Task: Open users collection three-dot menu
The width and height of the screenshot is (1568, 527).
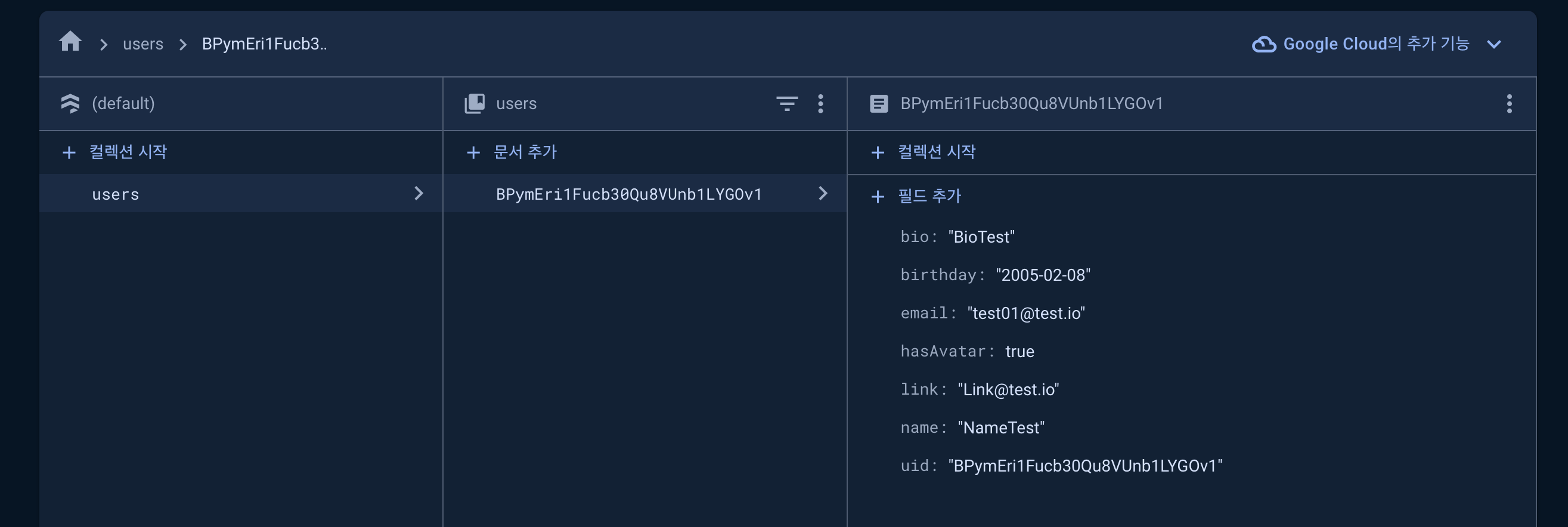Action: [820, 104]
